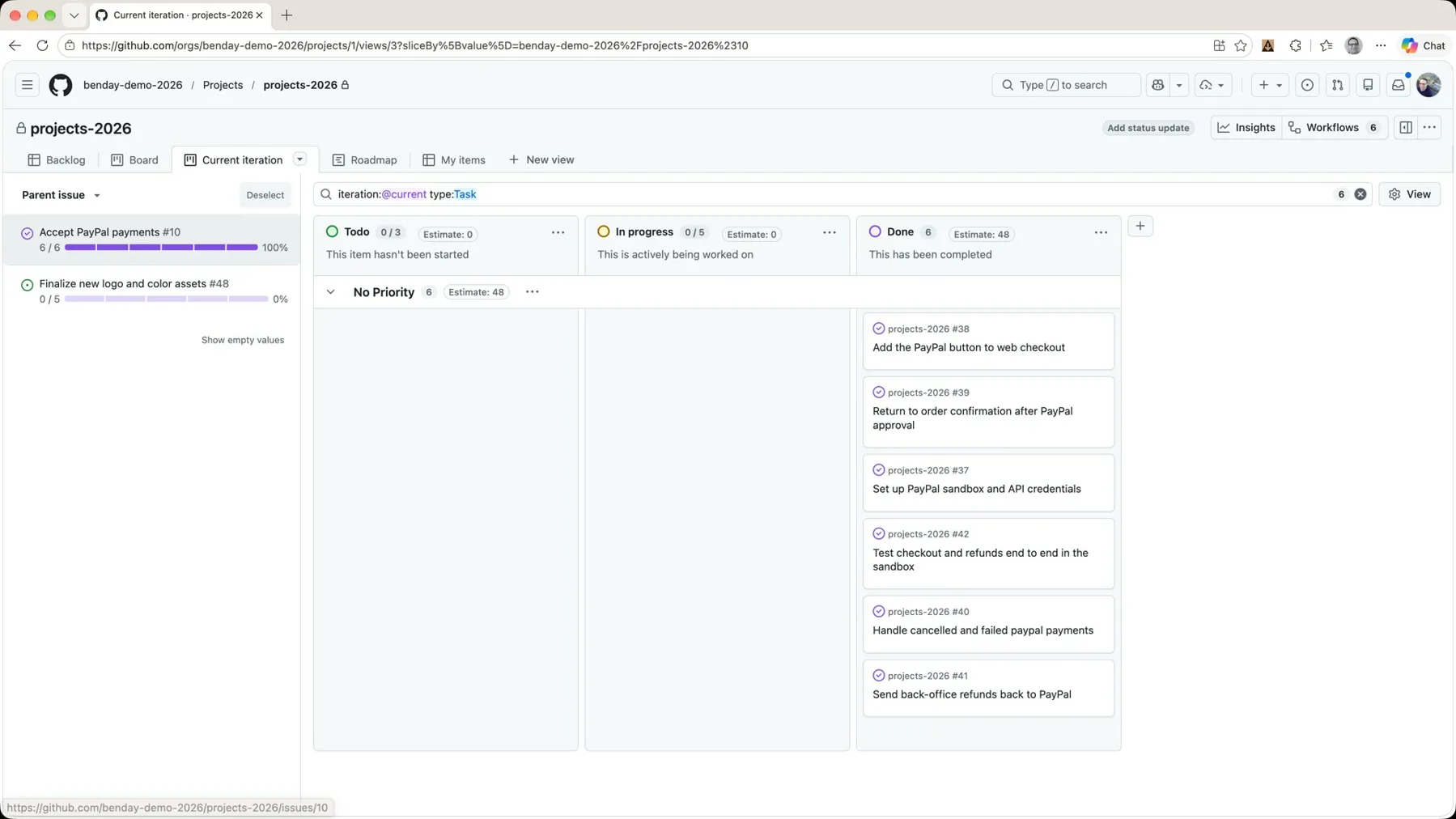This screenshot has height=819, width=1456.
Task: Open the Copilot icon in header
Action: [1158, 85]
